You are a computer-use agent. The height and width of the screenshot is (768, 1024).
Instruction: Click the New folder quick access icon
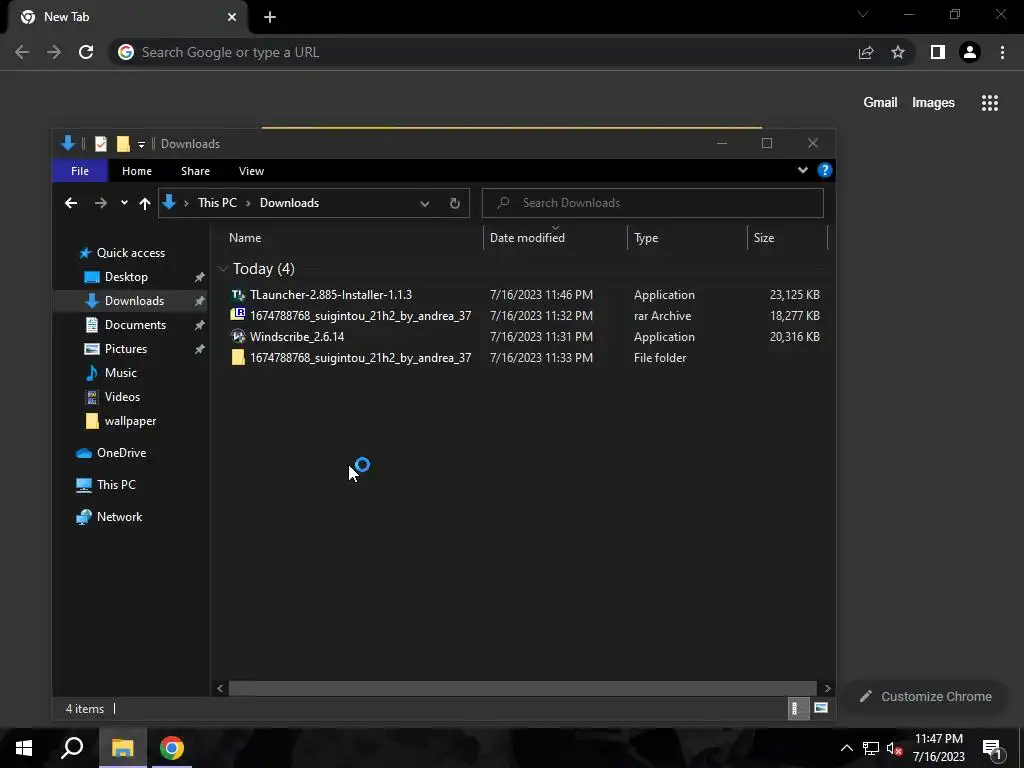pos(123,144)
